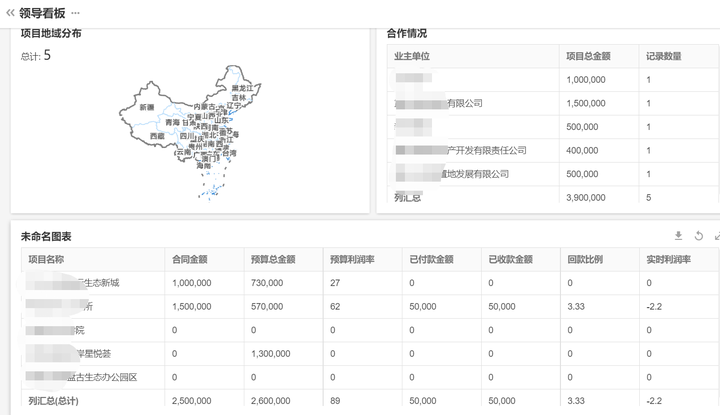This screenshot has height=415, width=720.
Task: Select the 未命名图表 panel title
Action: [46, 236]
